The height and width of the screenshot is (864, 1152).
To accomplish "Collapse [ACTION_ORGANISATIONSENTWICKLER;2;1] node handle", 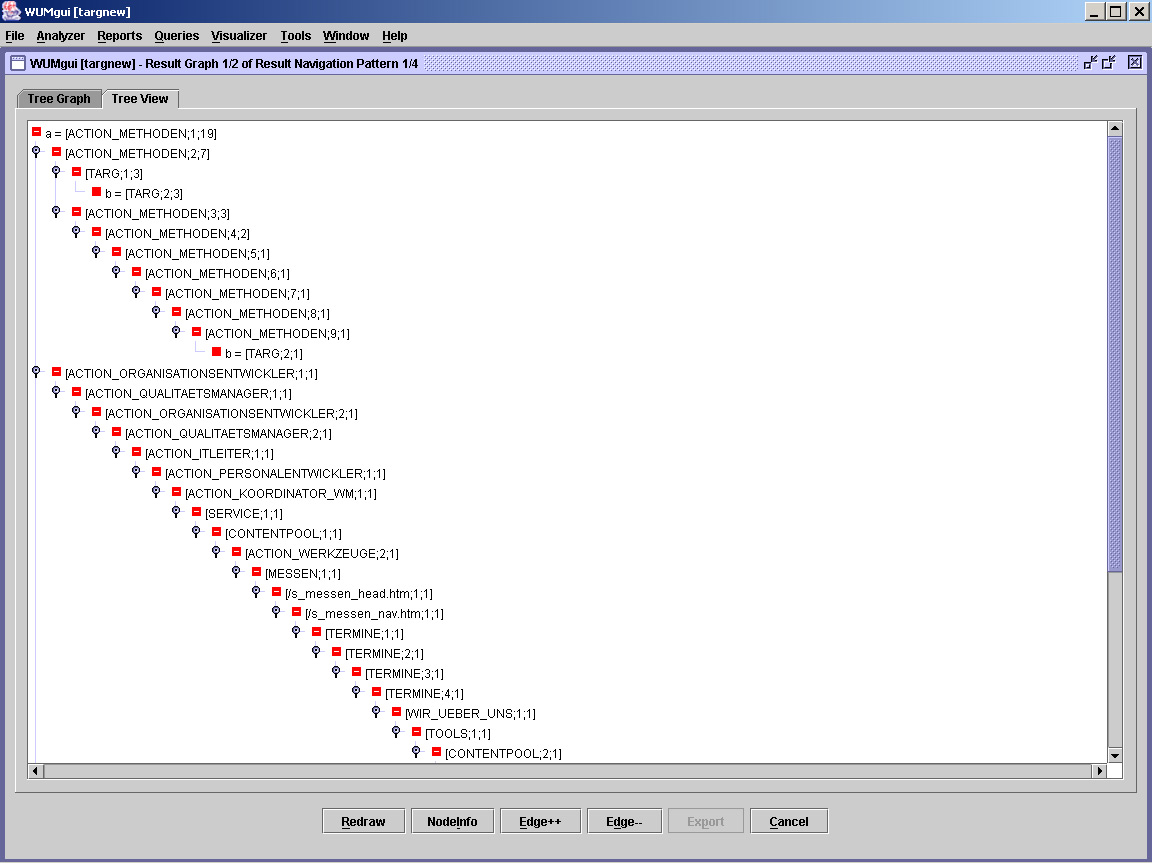I will (x=76, y=411).
